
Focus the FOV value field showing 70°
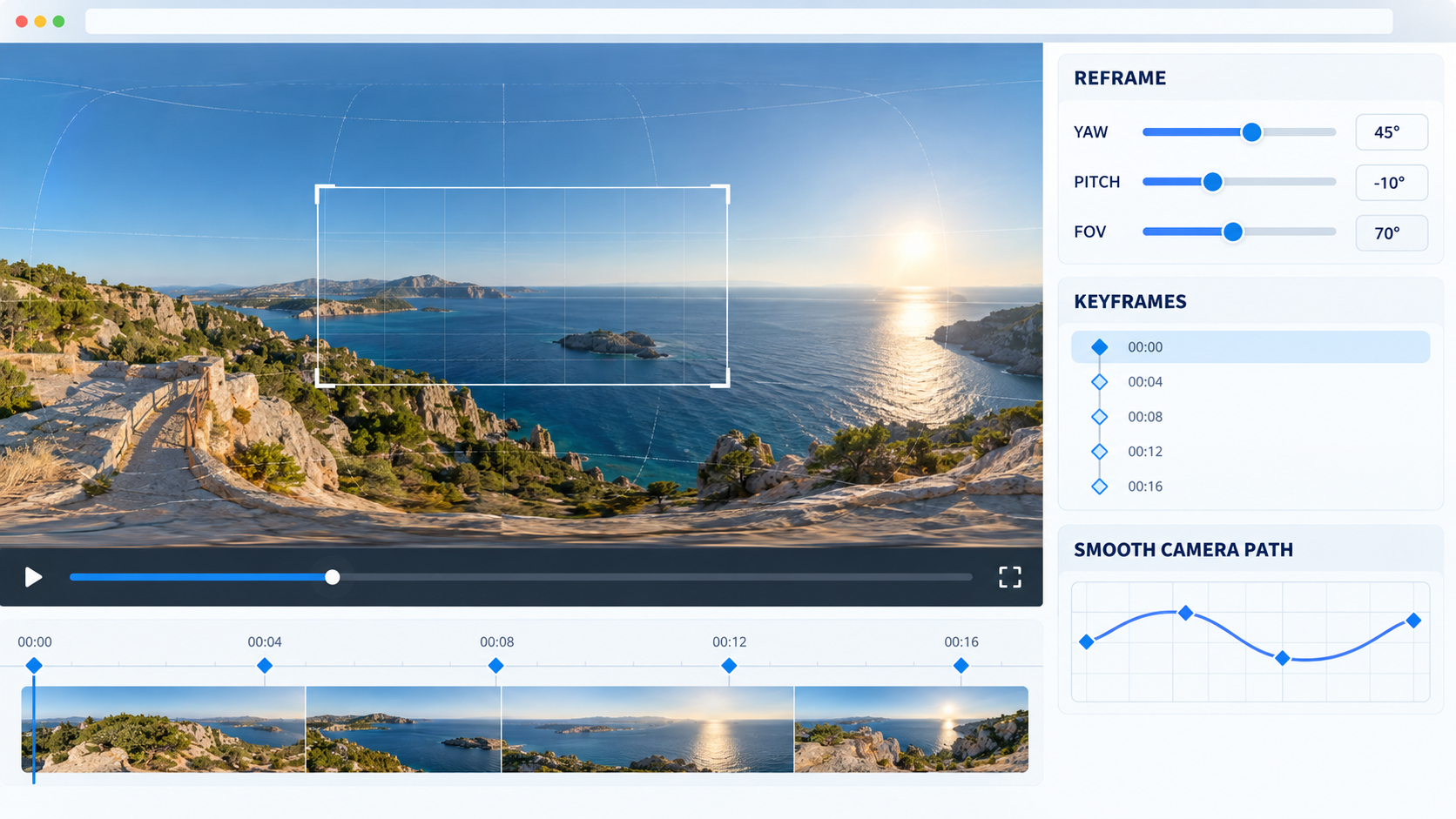point(1392,233)
